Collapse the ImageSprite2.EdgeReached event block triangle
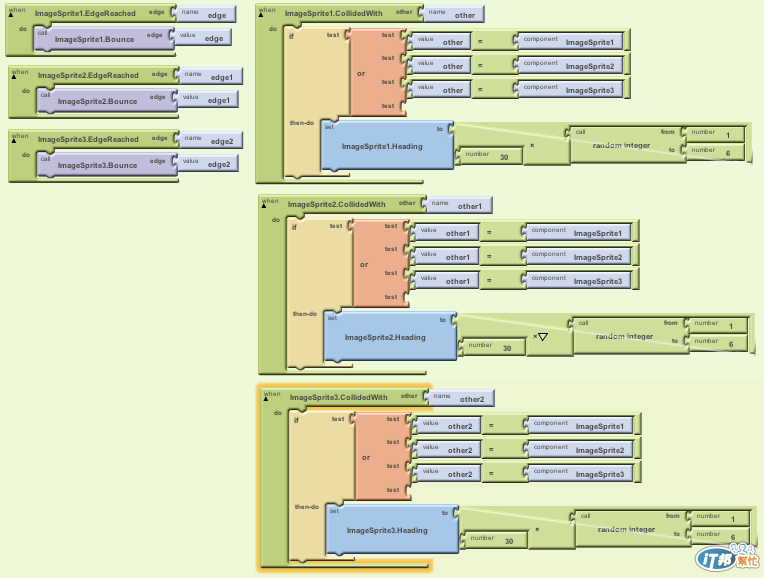 click(x=14, y=77)
